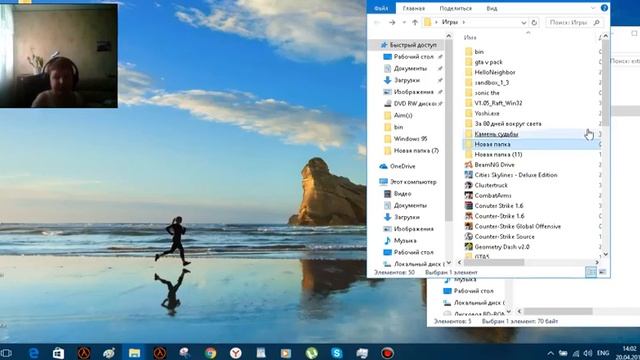Click the Geometry Dash v2.0 icon

coord(469,247)
